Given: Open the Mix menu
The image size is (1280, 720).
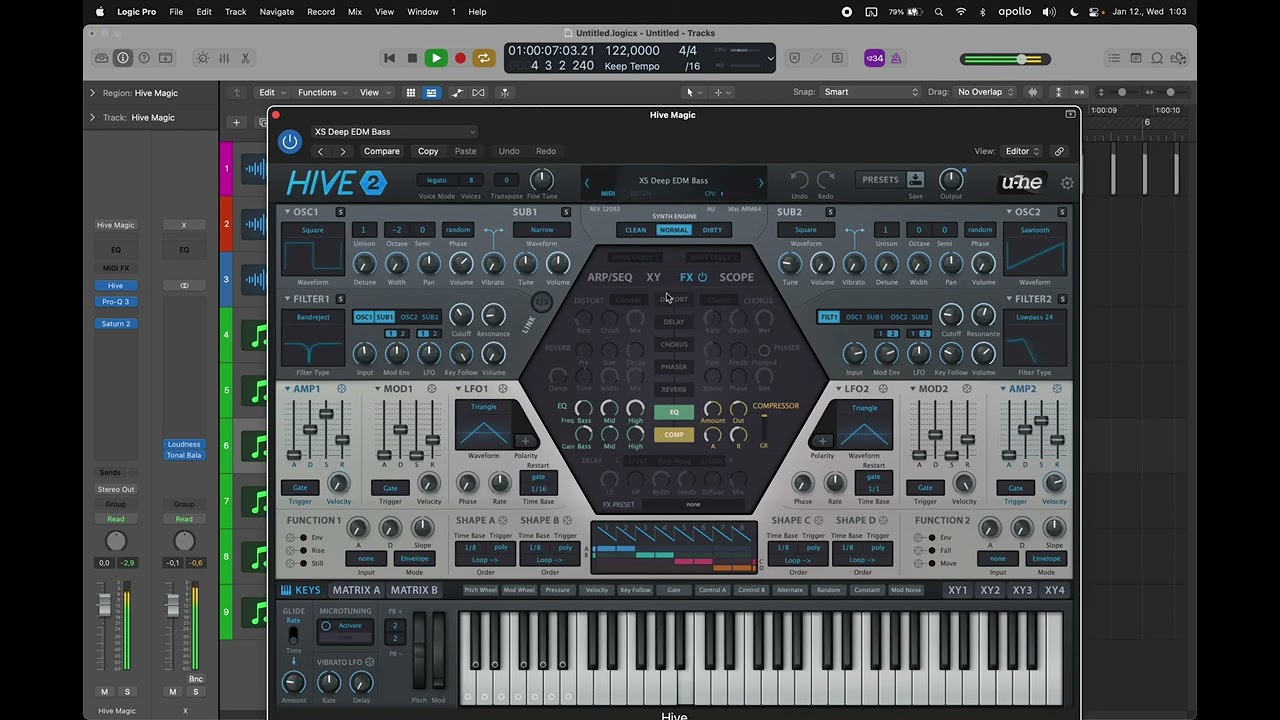Looking at the screenshot, I should (354, 12).
